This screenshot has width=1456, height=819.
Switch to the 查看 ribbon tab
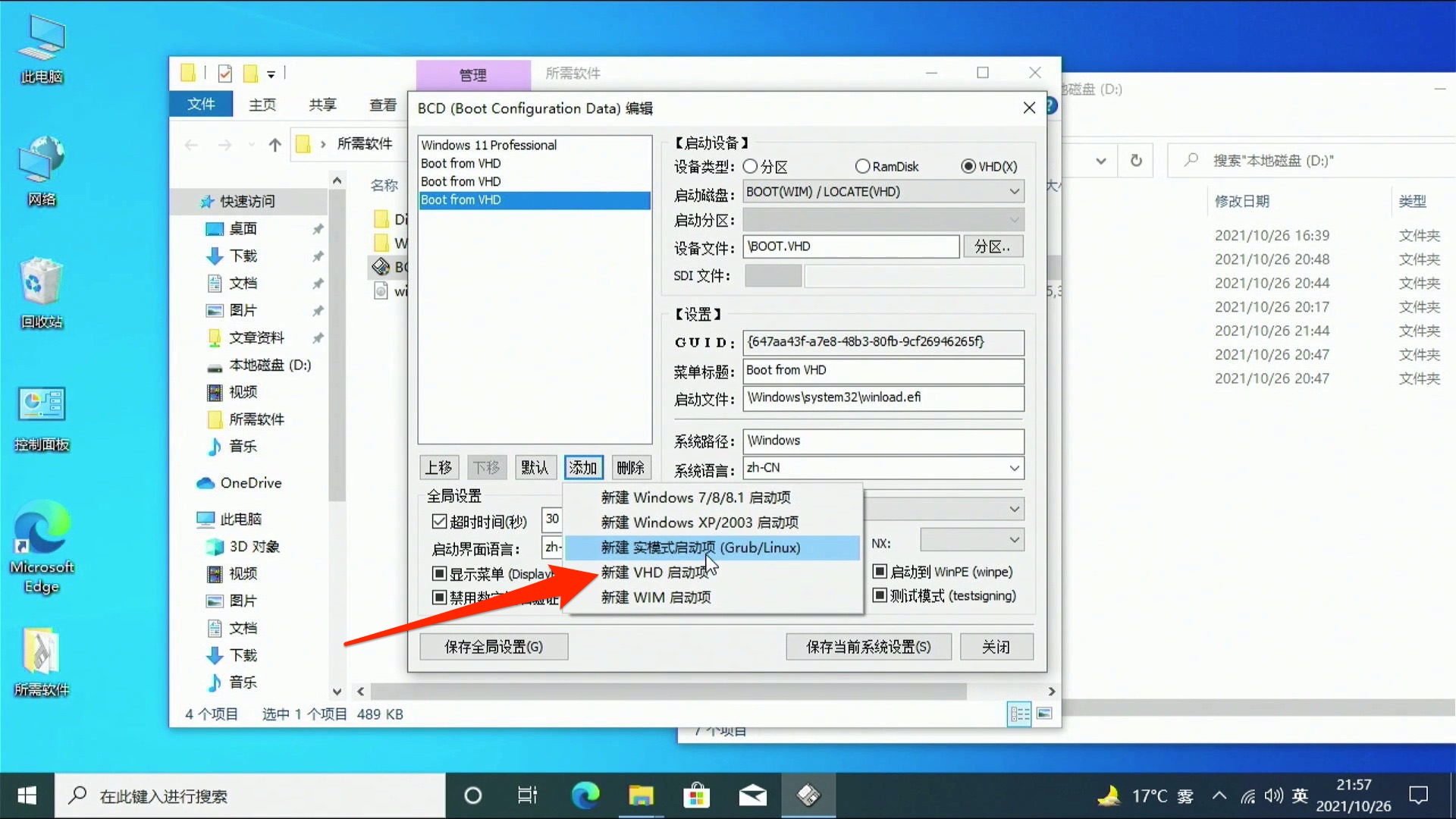tap(382, 104)
